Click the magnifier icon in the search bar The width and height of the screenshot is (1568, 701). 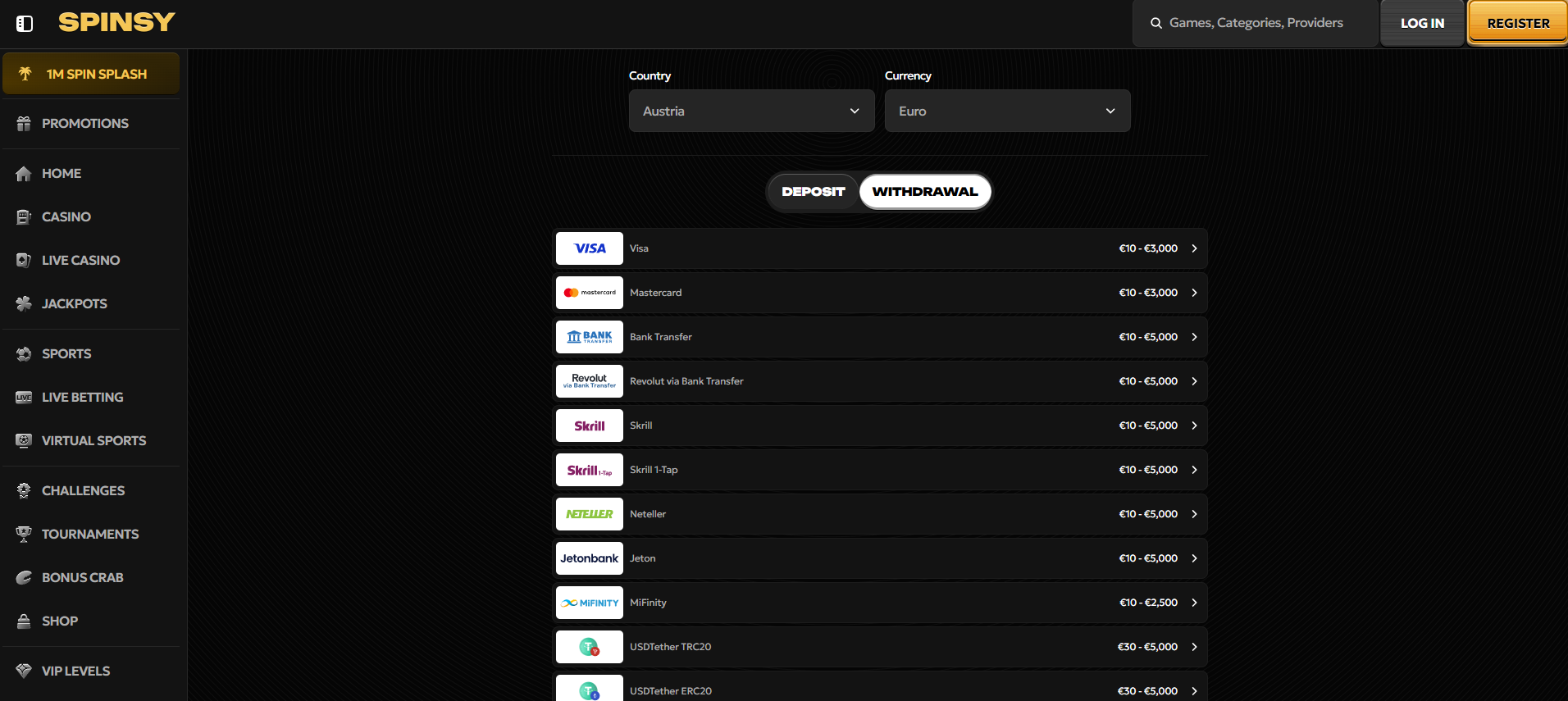pos(1156,23)
